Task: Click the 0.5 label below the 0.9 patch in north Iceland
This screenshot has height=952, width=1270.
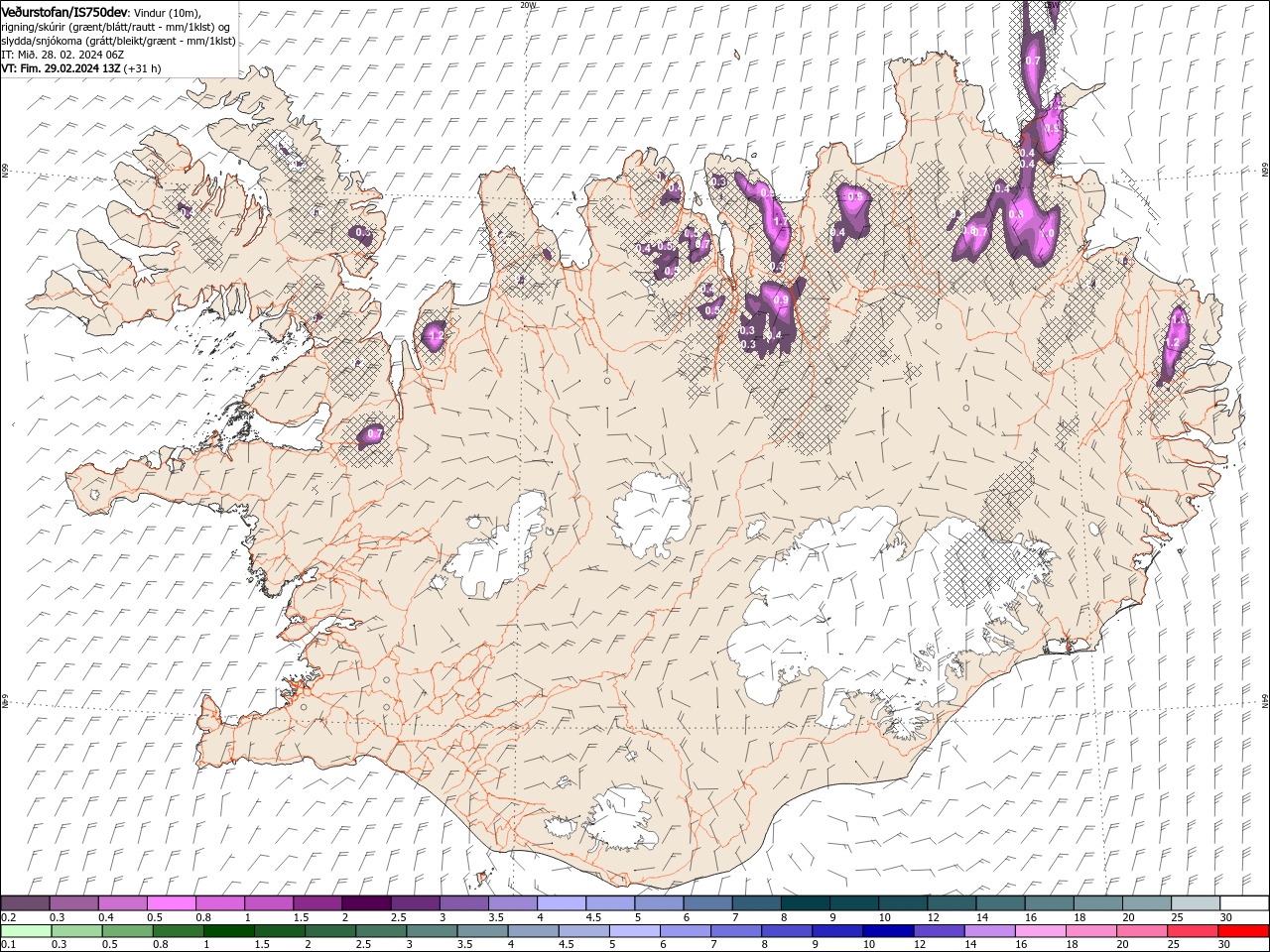Action: 711,310
